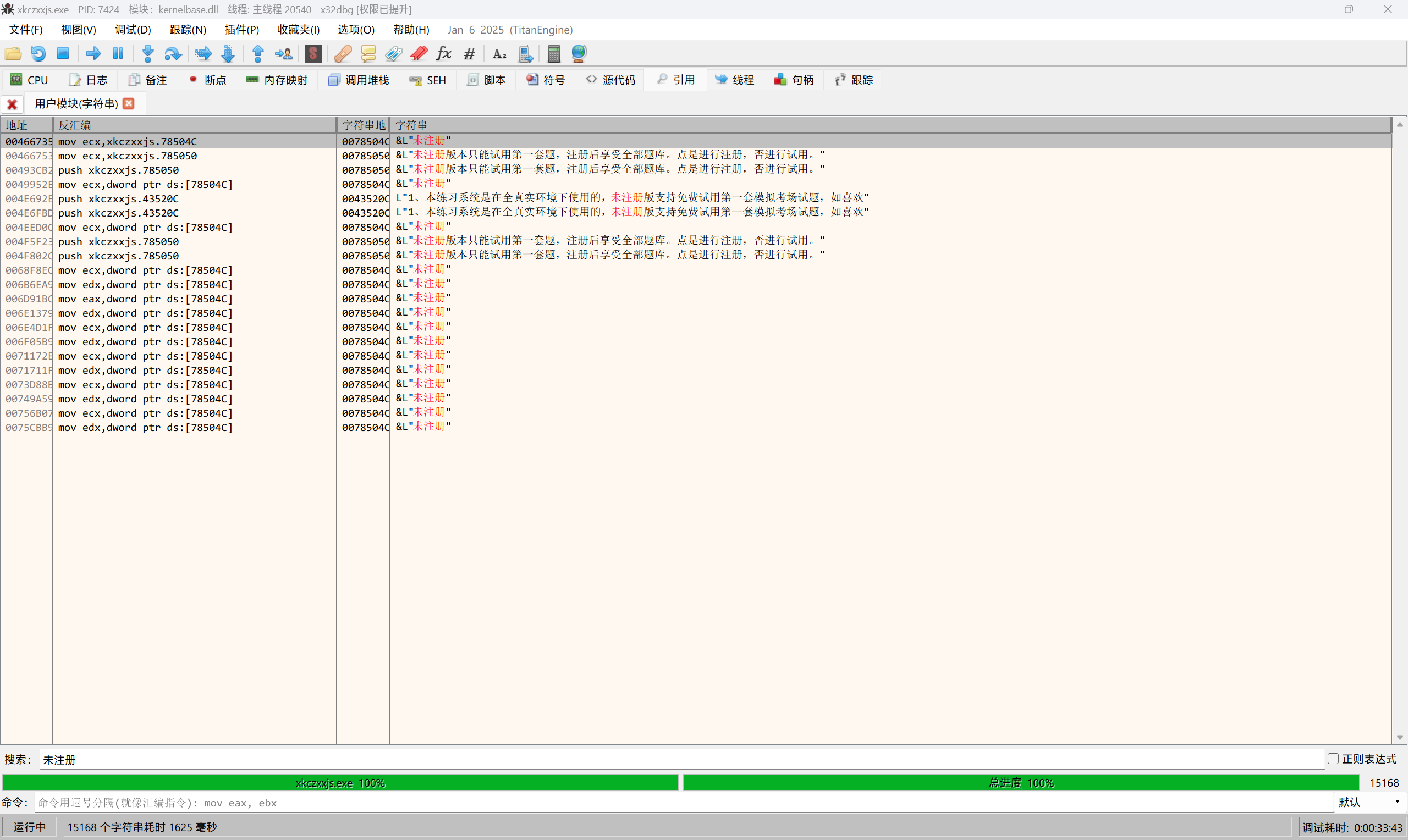
Task: Select row at address 00493CB2
Action: click(696, 170)
